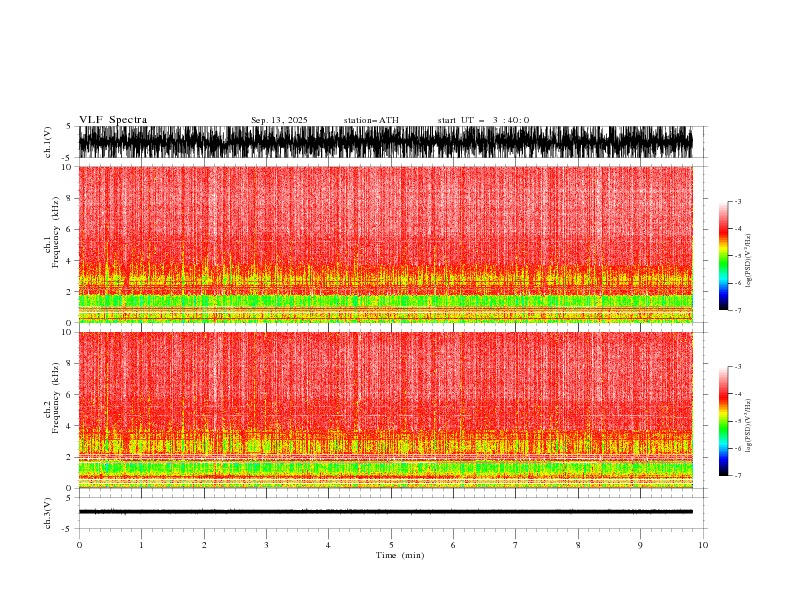Click time axis tick label '1'
792x612 pixels.
[x=141, y=545]
